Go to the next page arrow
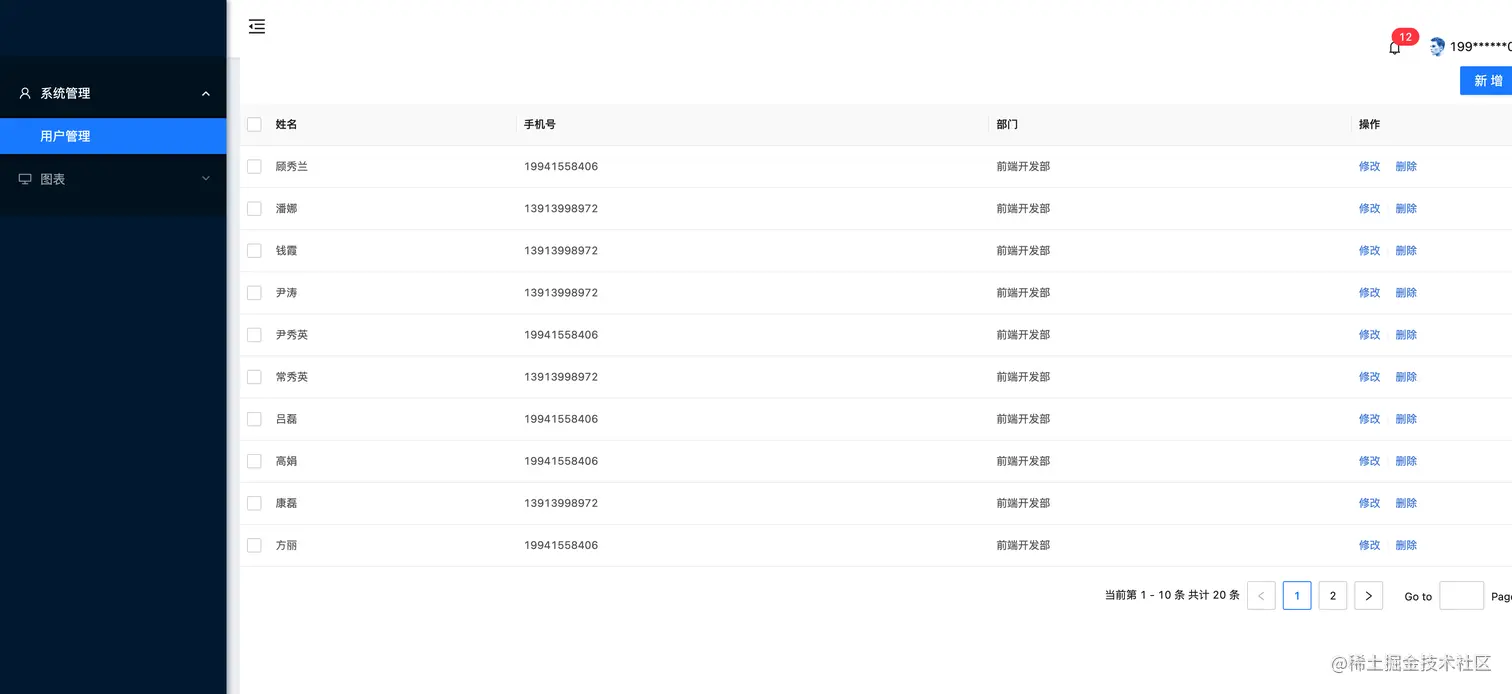Viewport: 1512px width, 694px height. [x=1368, y=596]
